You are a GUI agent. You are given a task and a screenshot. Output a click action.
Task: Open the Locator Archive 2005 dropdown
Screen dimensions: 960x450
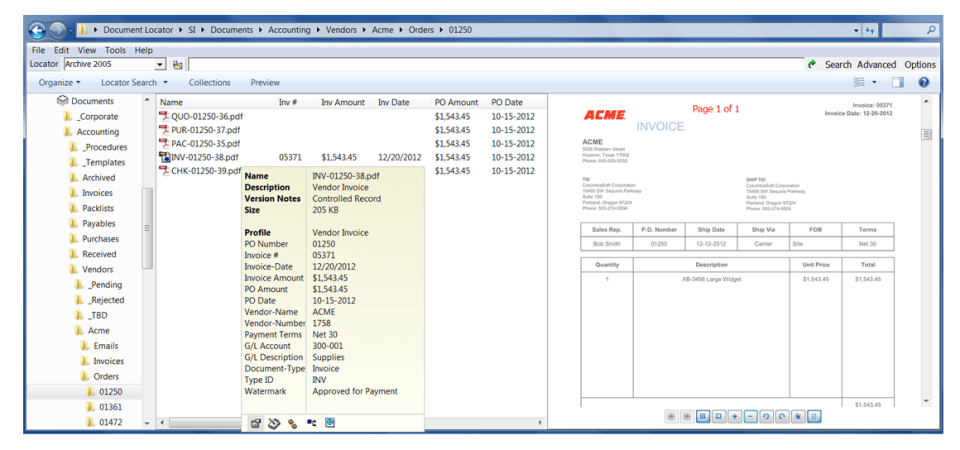pyautogui.click(x=160, y=64)
